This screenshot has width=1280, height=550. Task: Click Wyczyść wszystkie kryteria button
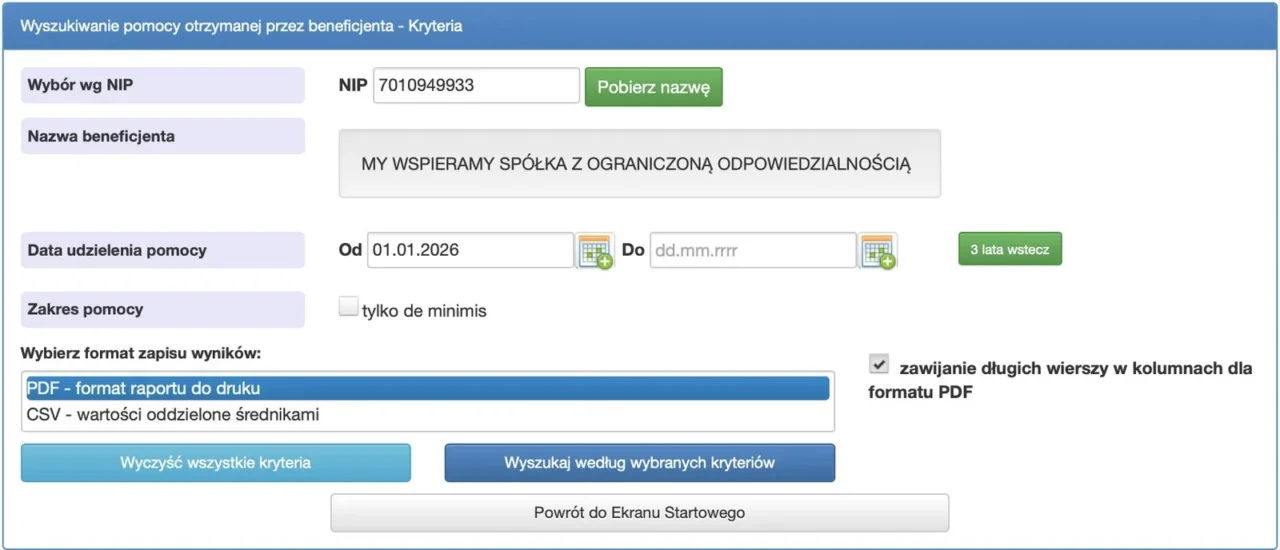215,463
